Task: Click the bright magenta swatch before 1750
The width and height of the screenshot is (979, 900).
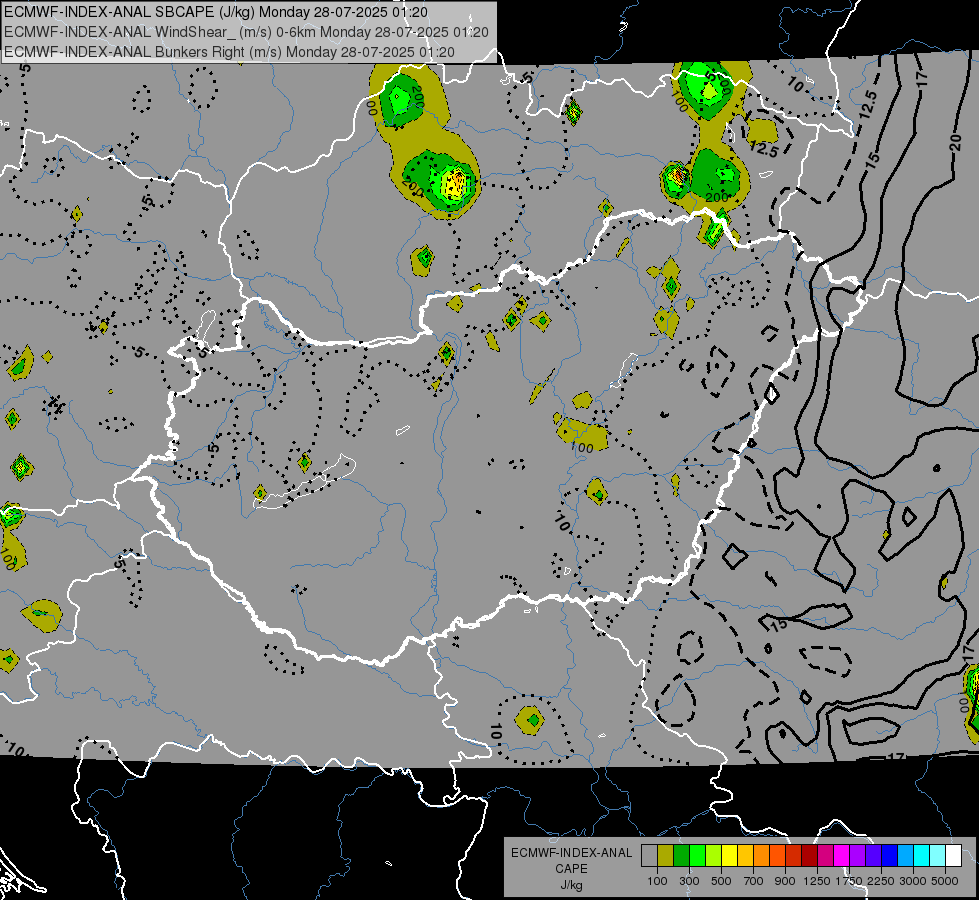Action: pos(842,855)
